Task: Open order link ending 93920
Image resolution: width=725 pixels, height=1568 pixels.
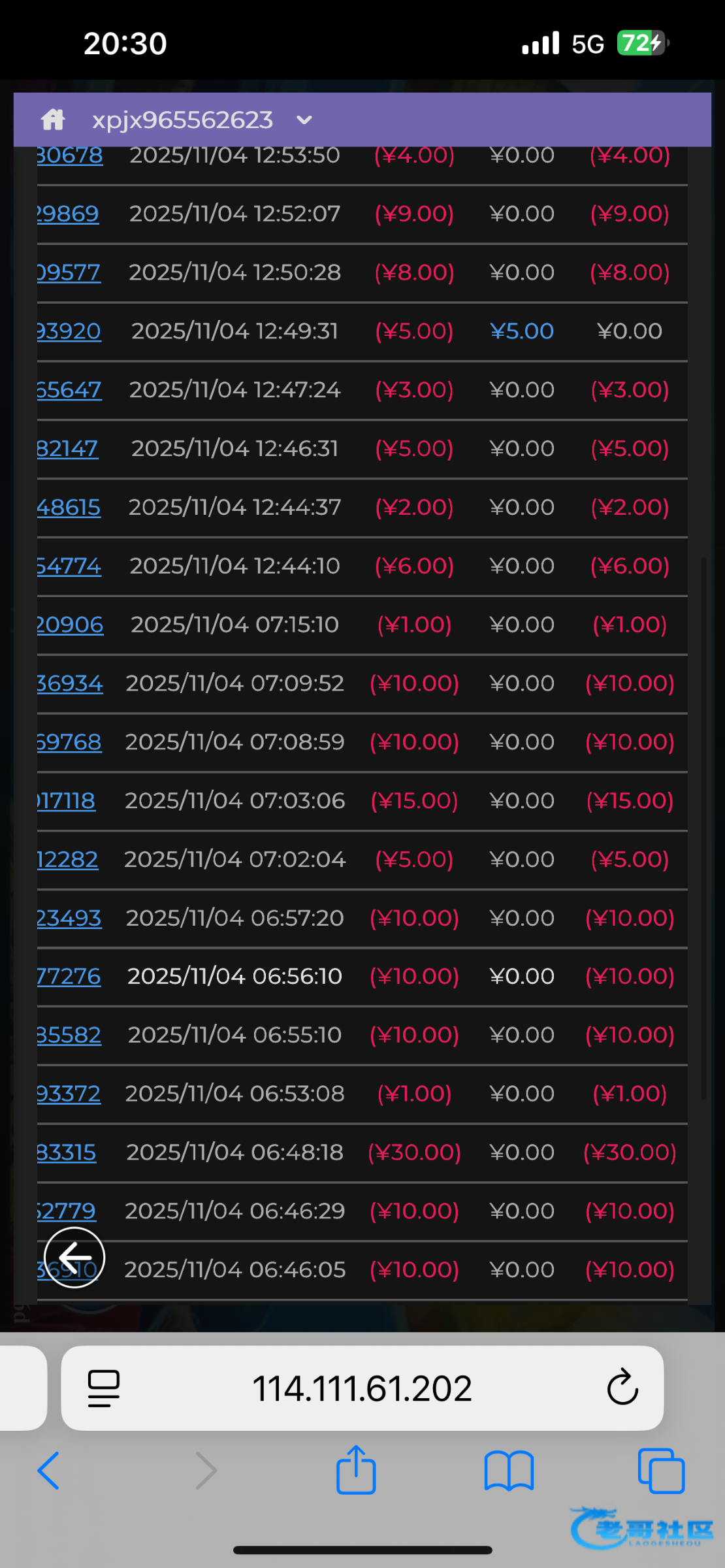Action: tap(69, 331)
